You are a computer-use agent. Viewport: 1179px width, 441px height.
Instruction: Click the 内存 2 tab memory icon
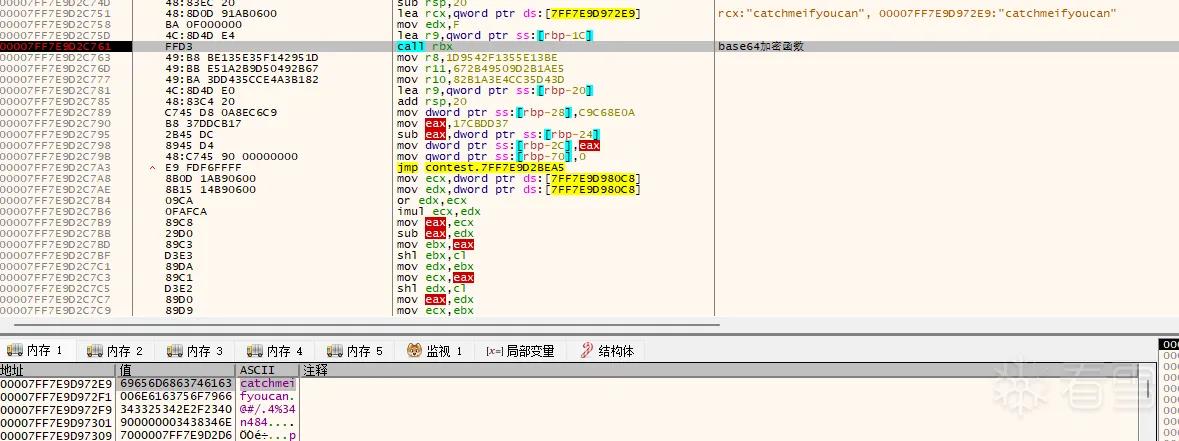tap(95, 351)
